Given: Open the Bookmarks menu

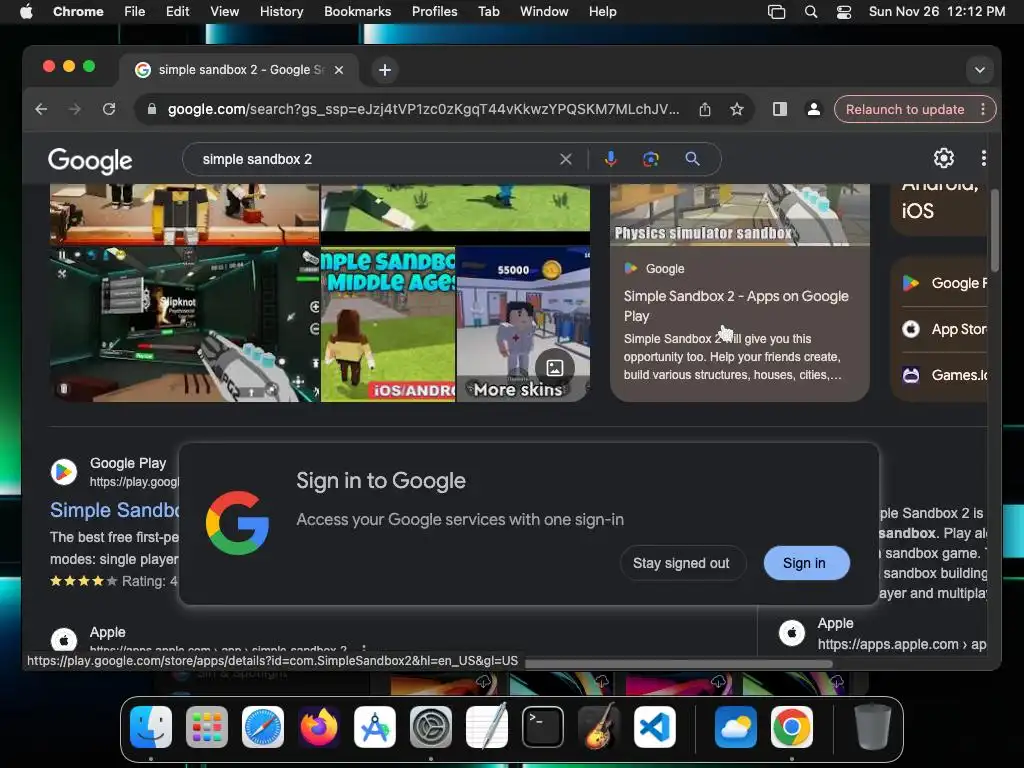Looking at the screenshot, I should pos(357,12).
